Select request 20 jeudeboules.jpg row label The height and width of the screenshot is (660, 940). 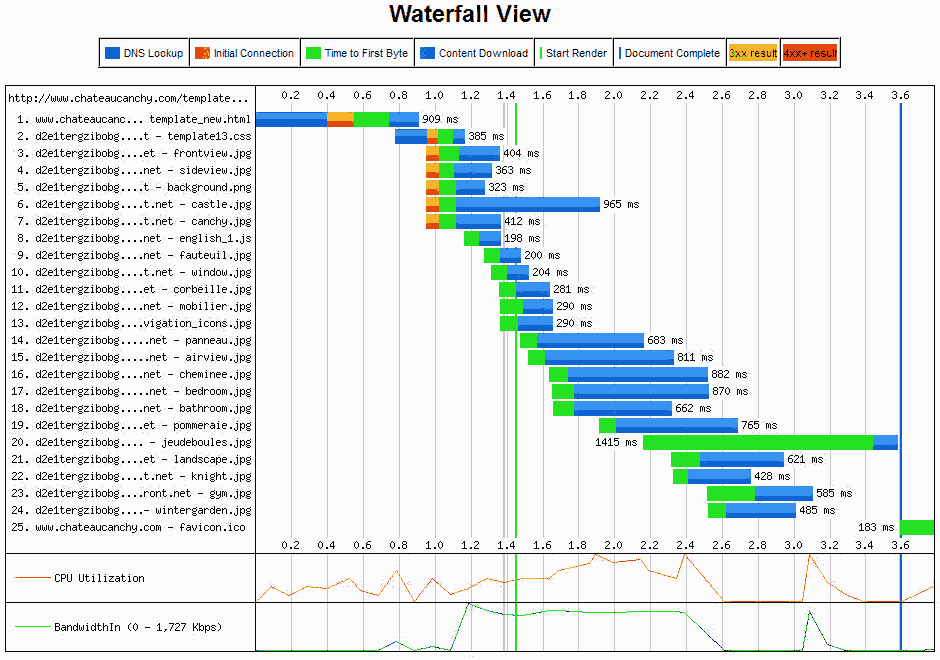pyautogui.click(x=132, y=442)
